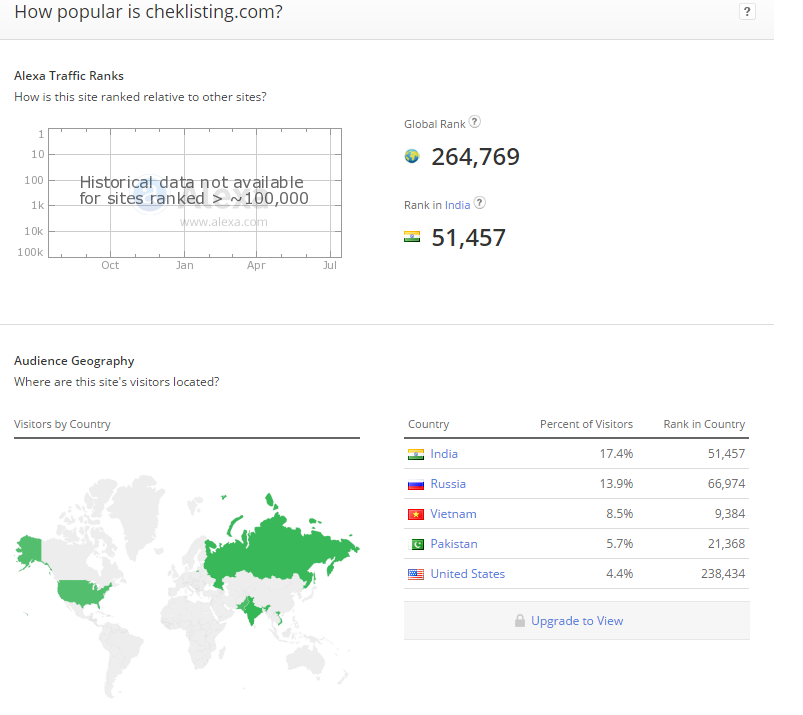The width and height of the screenshot is (803, 715).
Task: Select India's country rank in the table
Action: [726, 454]
